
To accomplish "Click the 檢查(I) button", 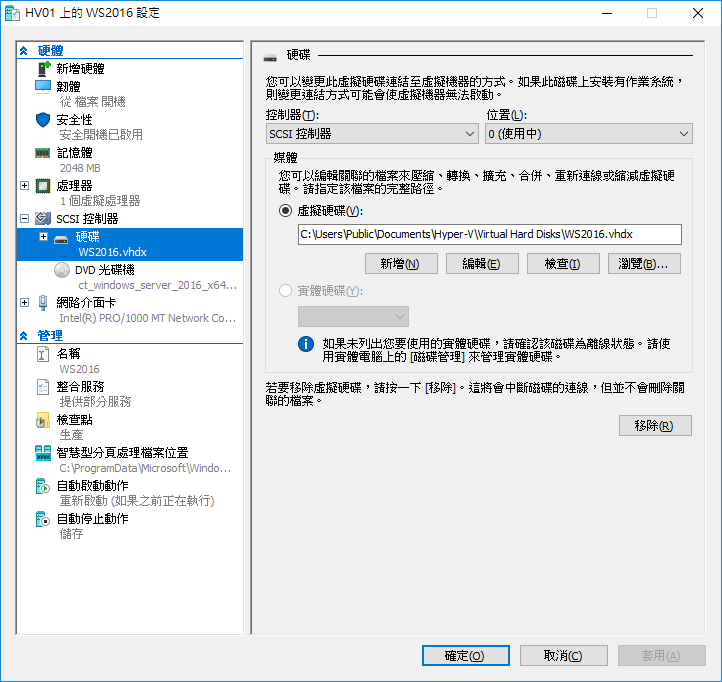I will 563,264.
